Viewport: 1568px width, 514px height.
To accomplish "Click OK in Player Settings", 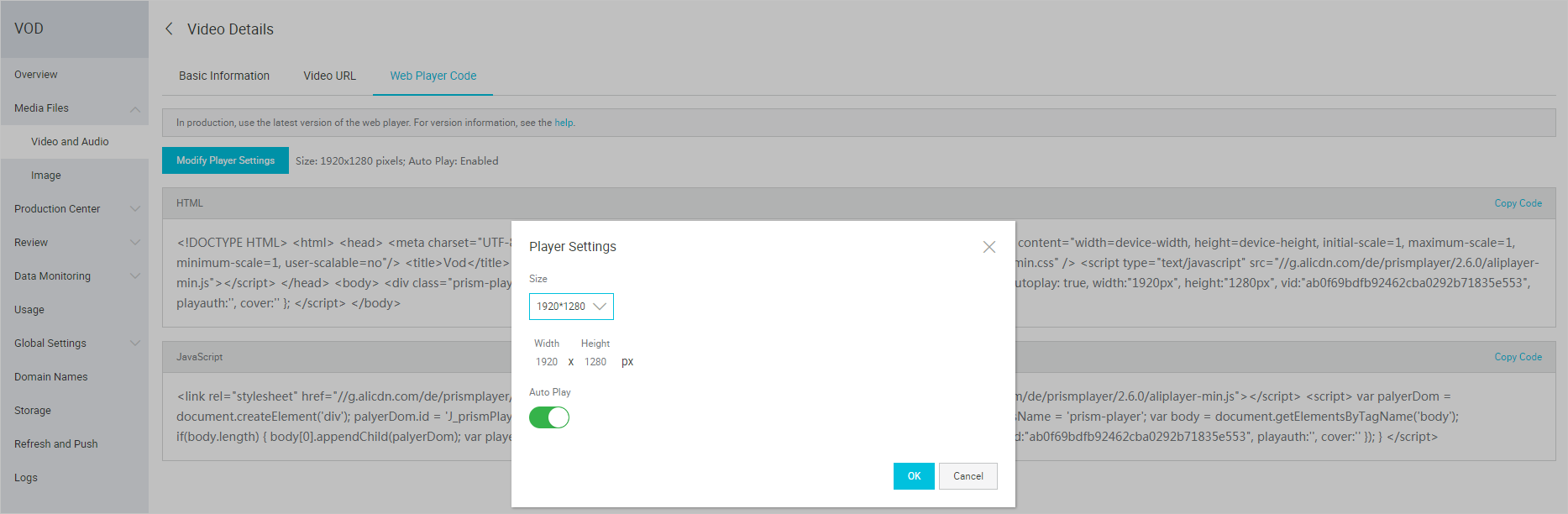I will coord(914,476).
